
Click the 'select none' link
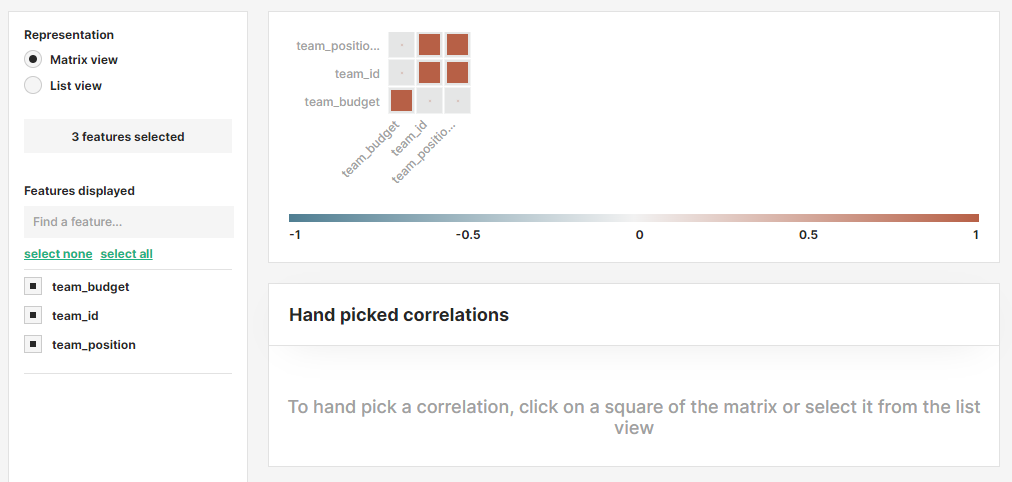click(58, 254)
